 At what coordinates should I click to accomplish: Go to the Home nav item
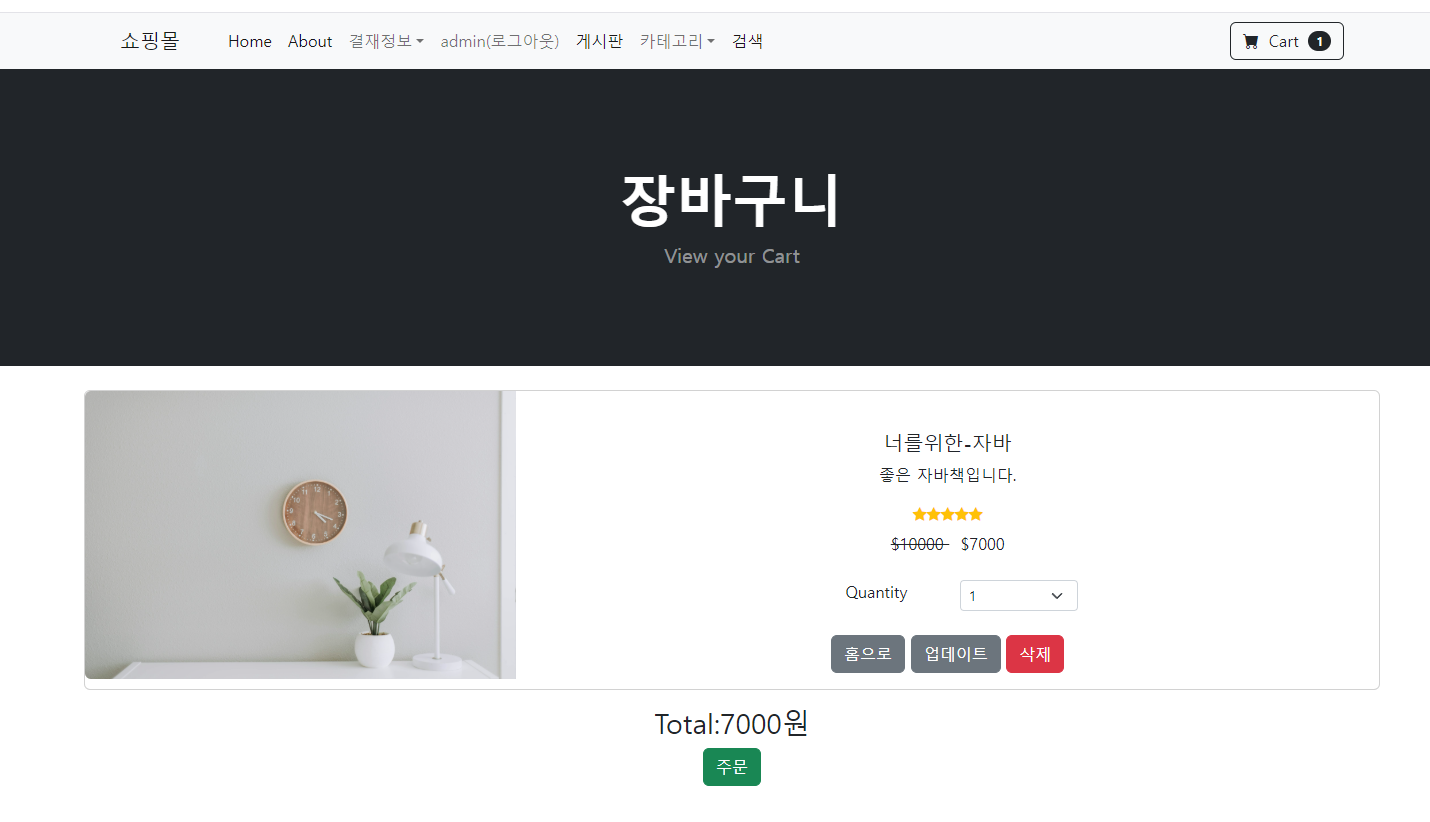pos(250,41)
